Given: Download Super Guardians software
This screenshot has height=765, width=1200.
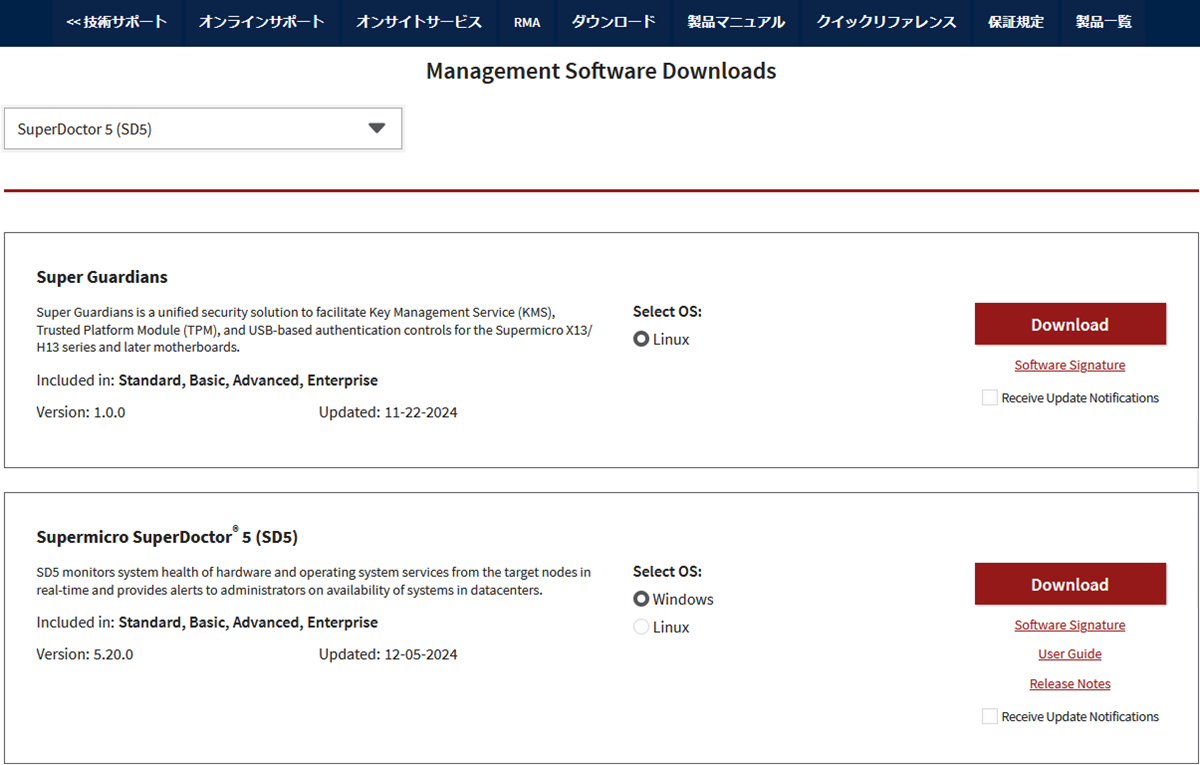Looking at the screenshot, I should 1070,324.
